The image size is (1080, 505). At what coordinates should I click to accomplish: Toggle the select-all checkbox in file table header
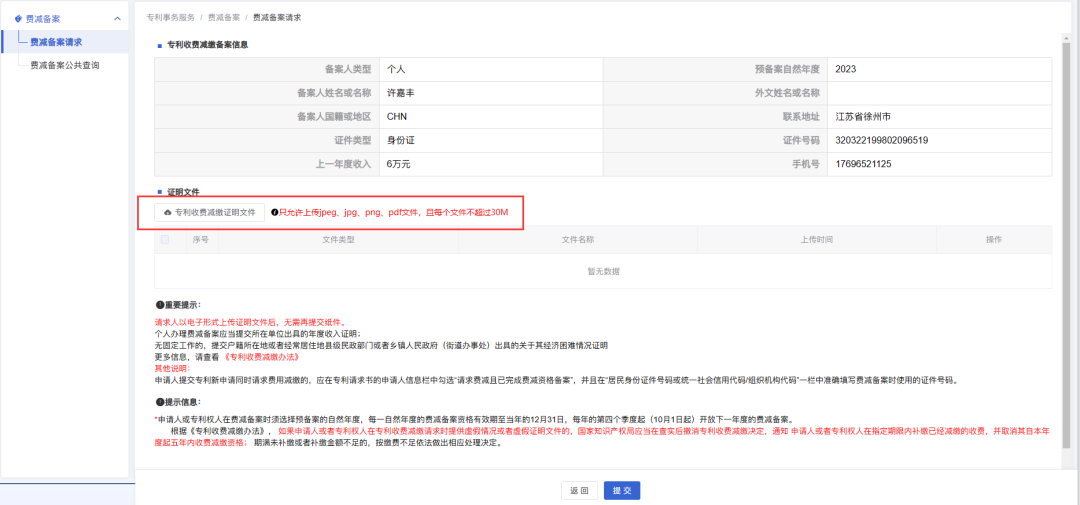(x=165, y=240)
